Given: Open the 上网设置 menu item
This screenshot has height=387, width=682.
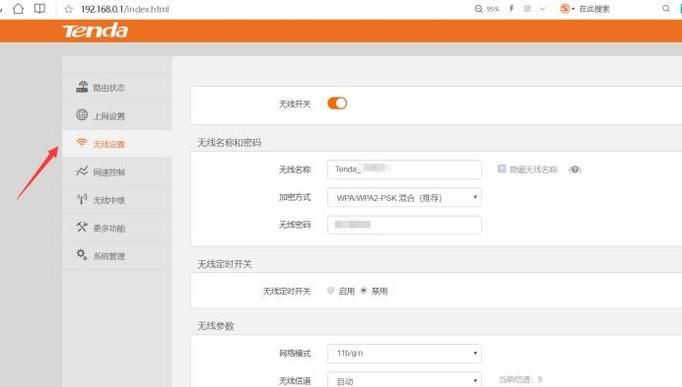Looking at the screenshot, I should pos(117,116).
